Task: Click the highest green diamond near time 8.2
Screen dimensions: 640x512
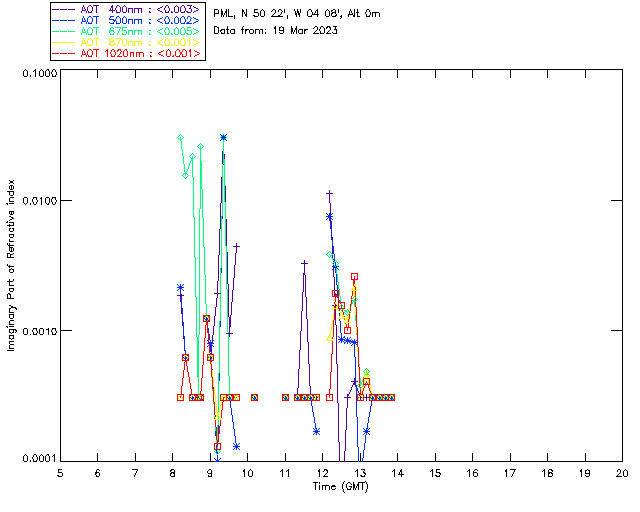Action: 180,138
